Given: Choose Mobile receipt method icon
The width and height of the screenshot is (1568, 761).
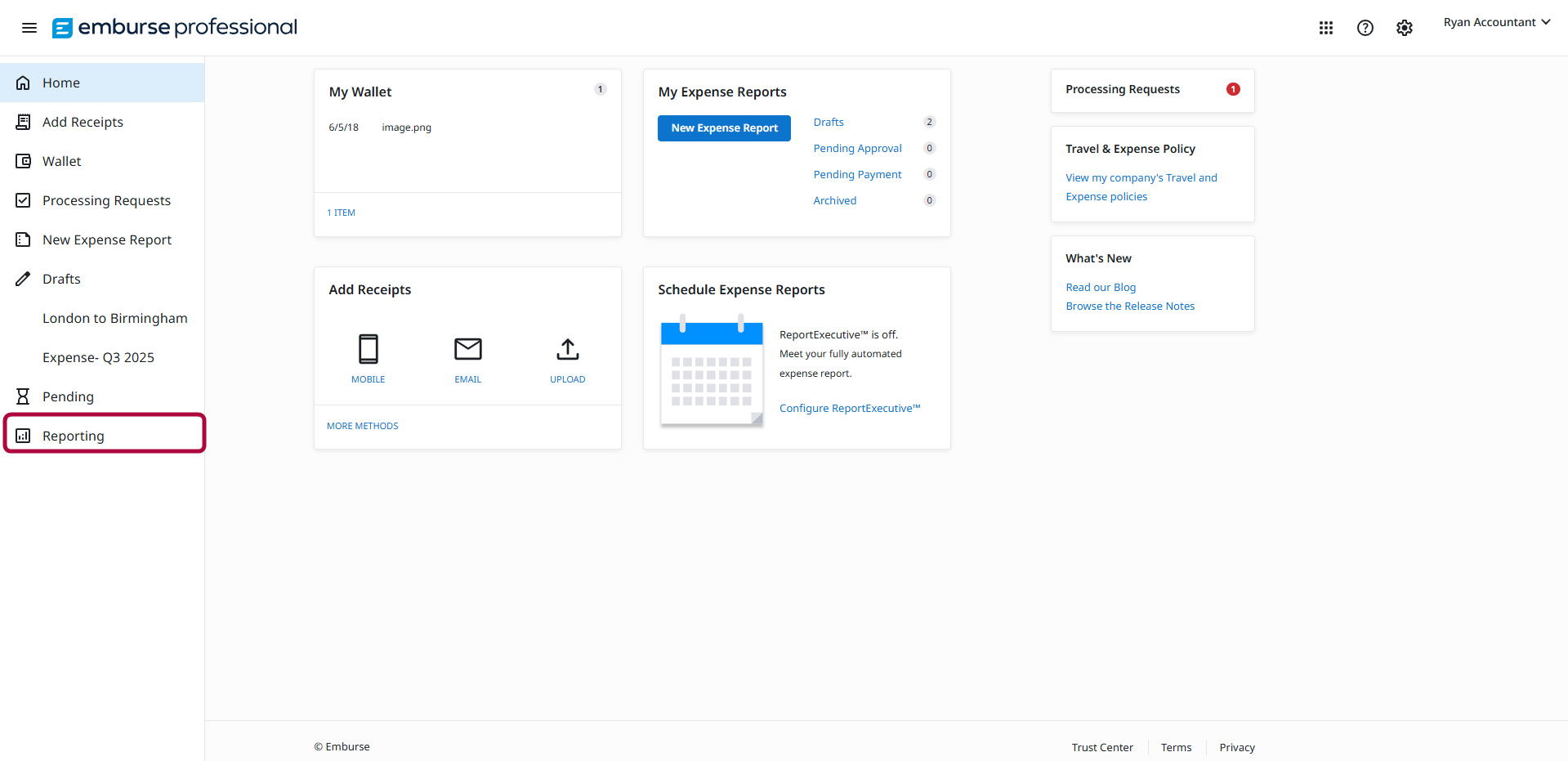Looking at the screenshot, I should click(x=368, y=350).
